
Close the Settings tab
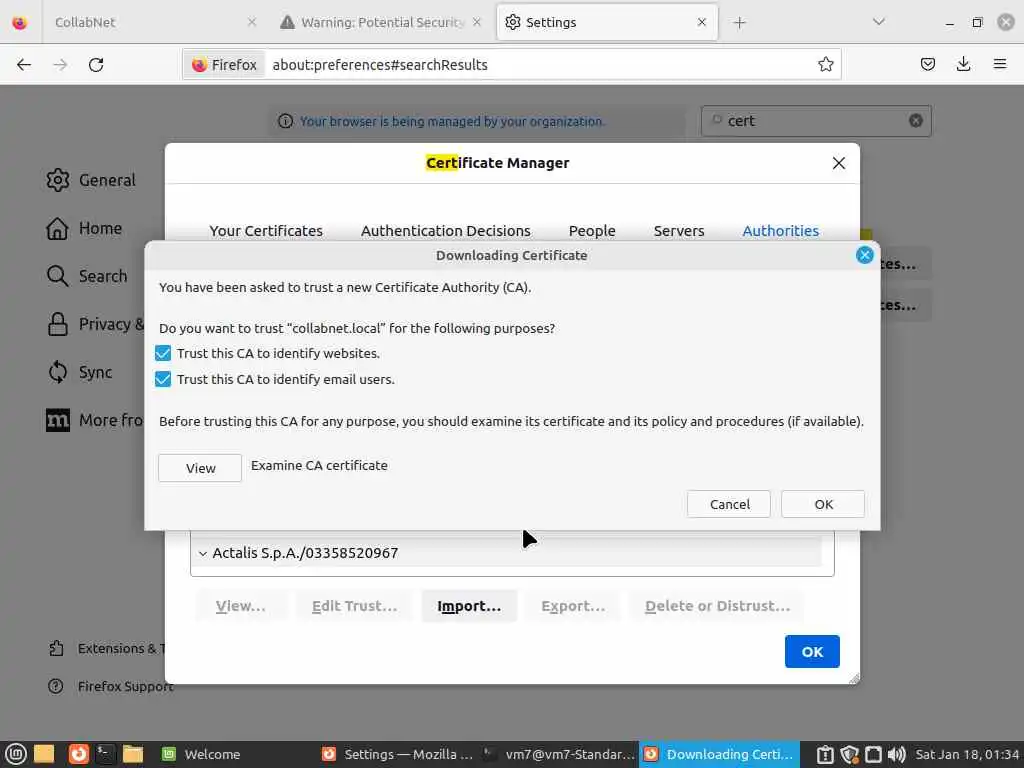[x=701, y=22]
